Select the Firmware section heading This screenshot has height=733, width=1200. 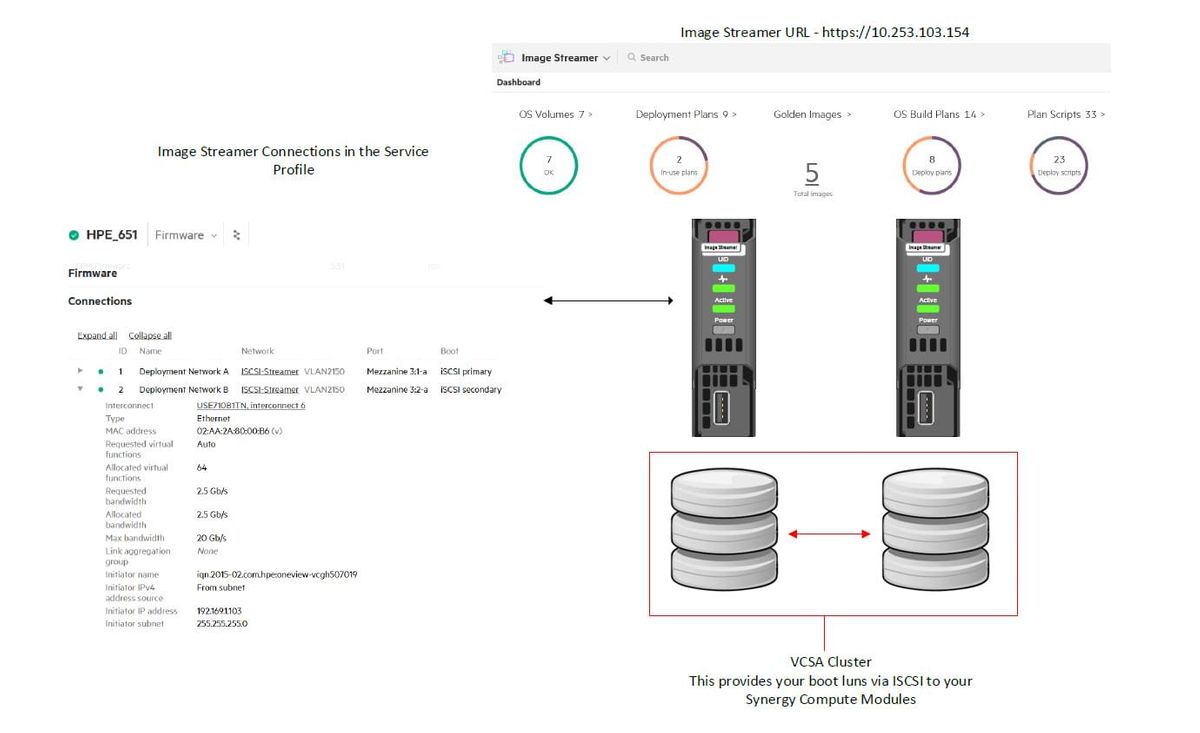coord(93,273)
